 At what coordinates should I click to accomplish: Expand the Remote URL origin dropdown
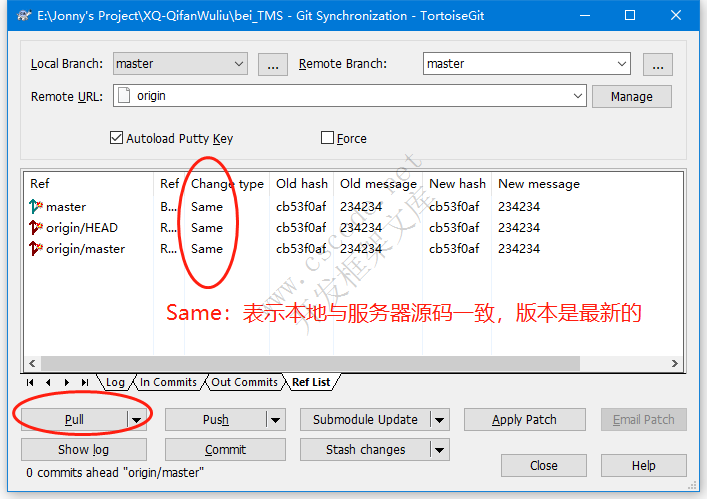578,96
